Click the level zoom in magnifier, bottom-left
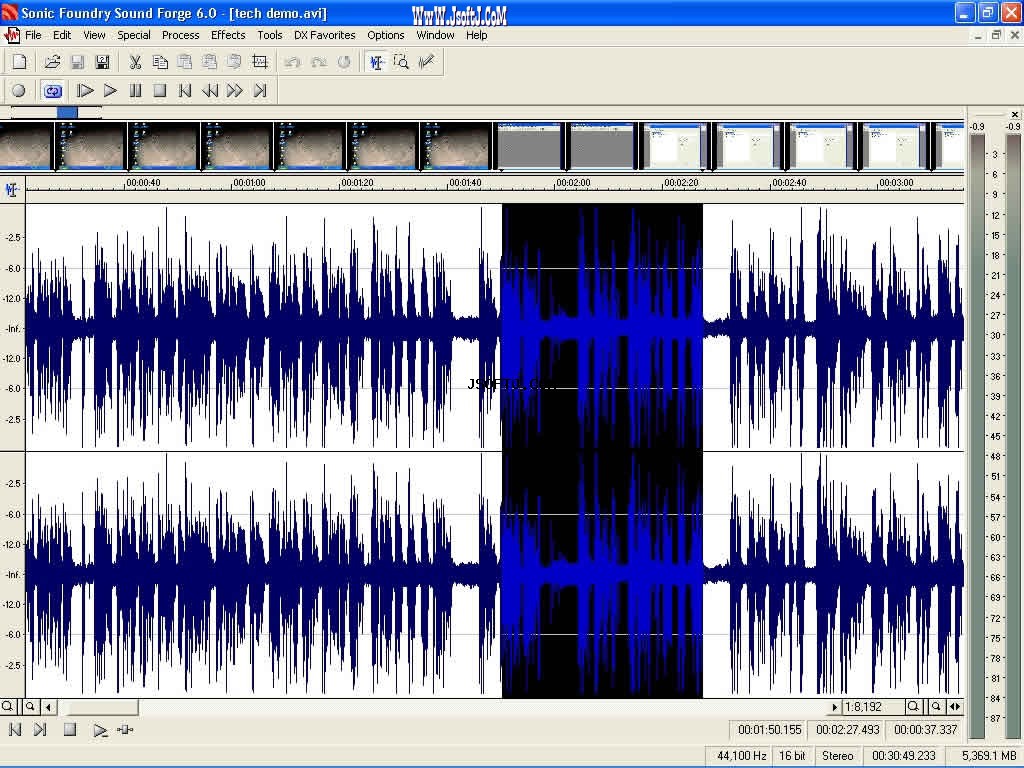This screenshot has height=768, width=1024. coord(30,707)
